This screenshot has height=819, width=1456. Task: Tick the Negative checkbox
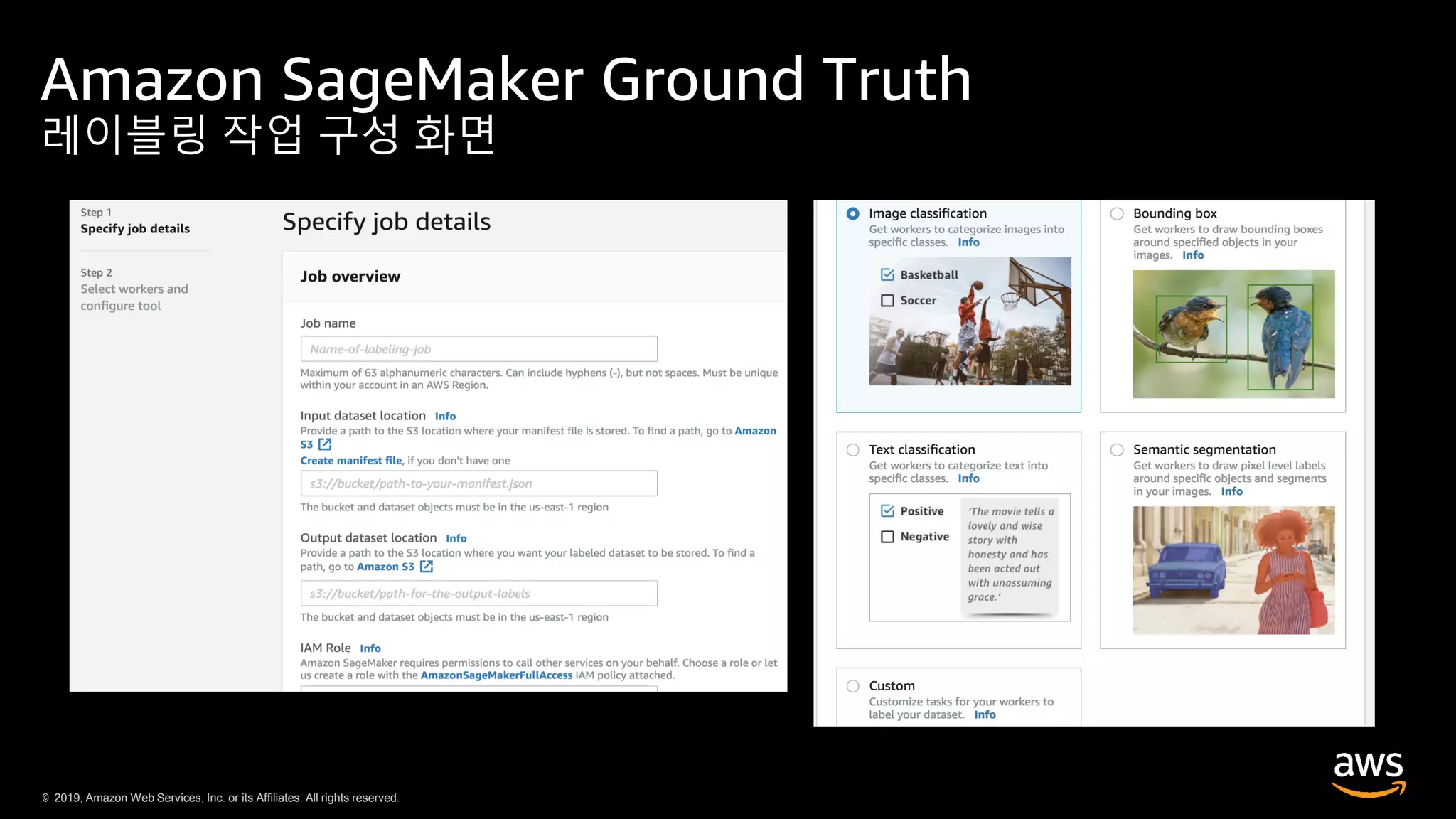(887, 537)
